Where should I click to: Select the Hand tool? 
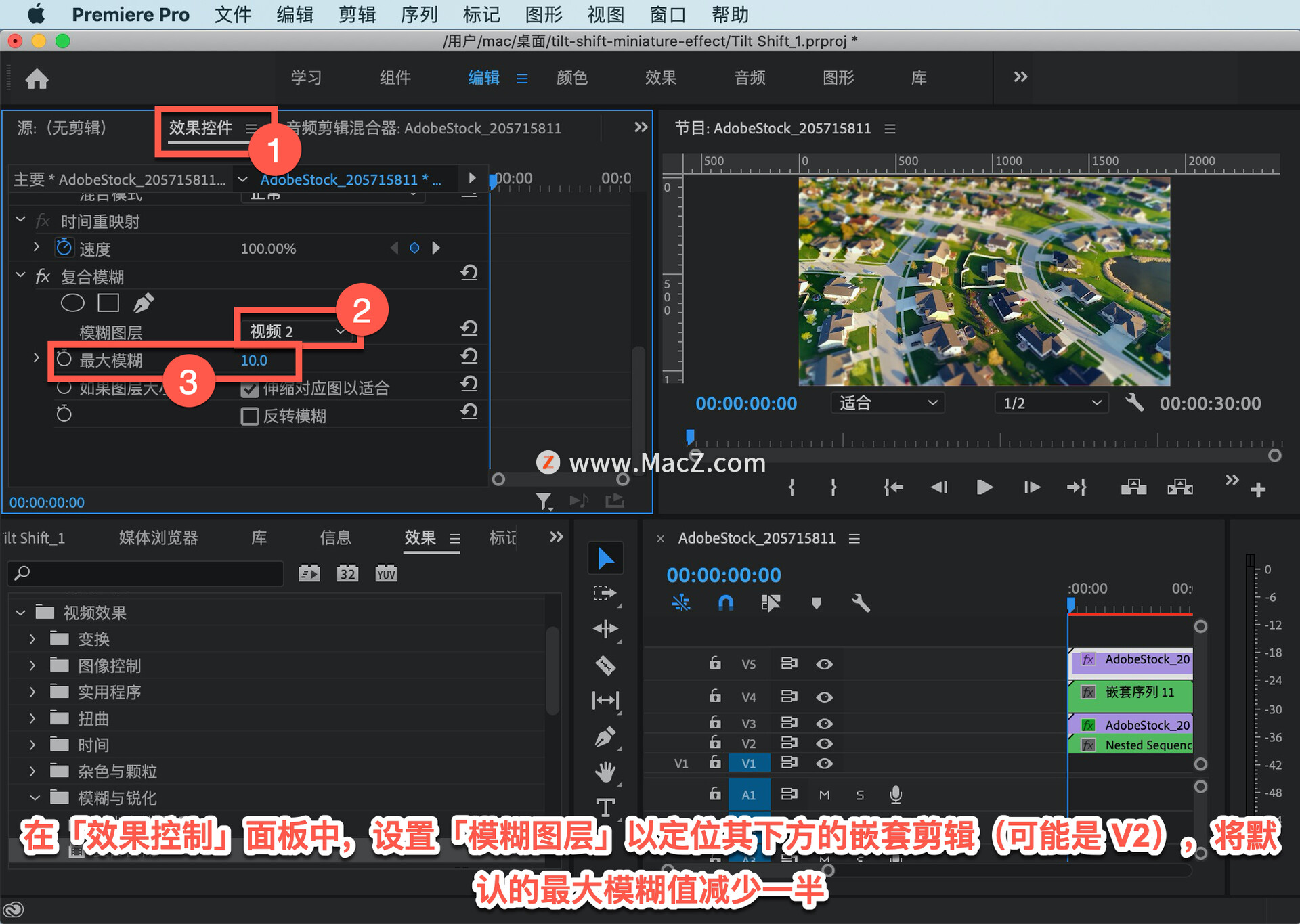click(605, 772)
